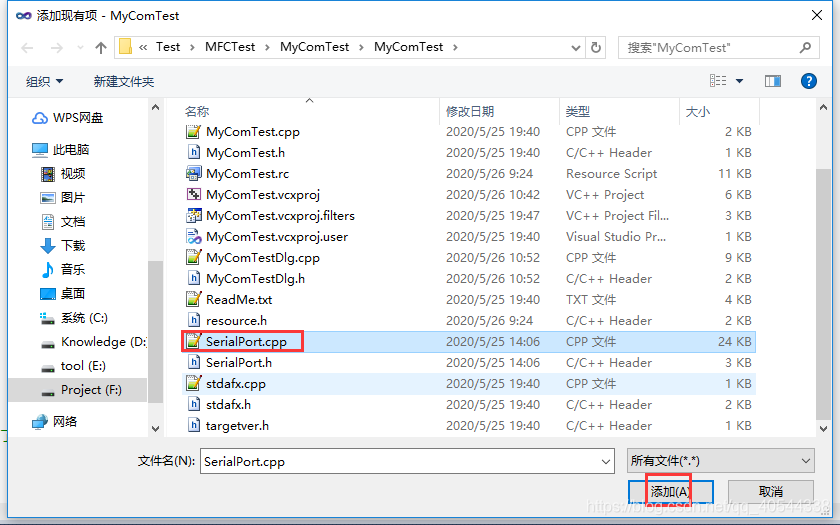Sort by the 大小 column header

[698, 111]
